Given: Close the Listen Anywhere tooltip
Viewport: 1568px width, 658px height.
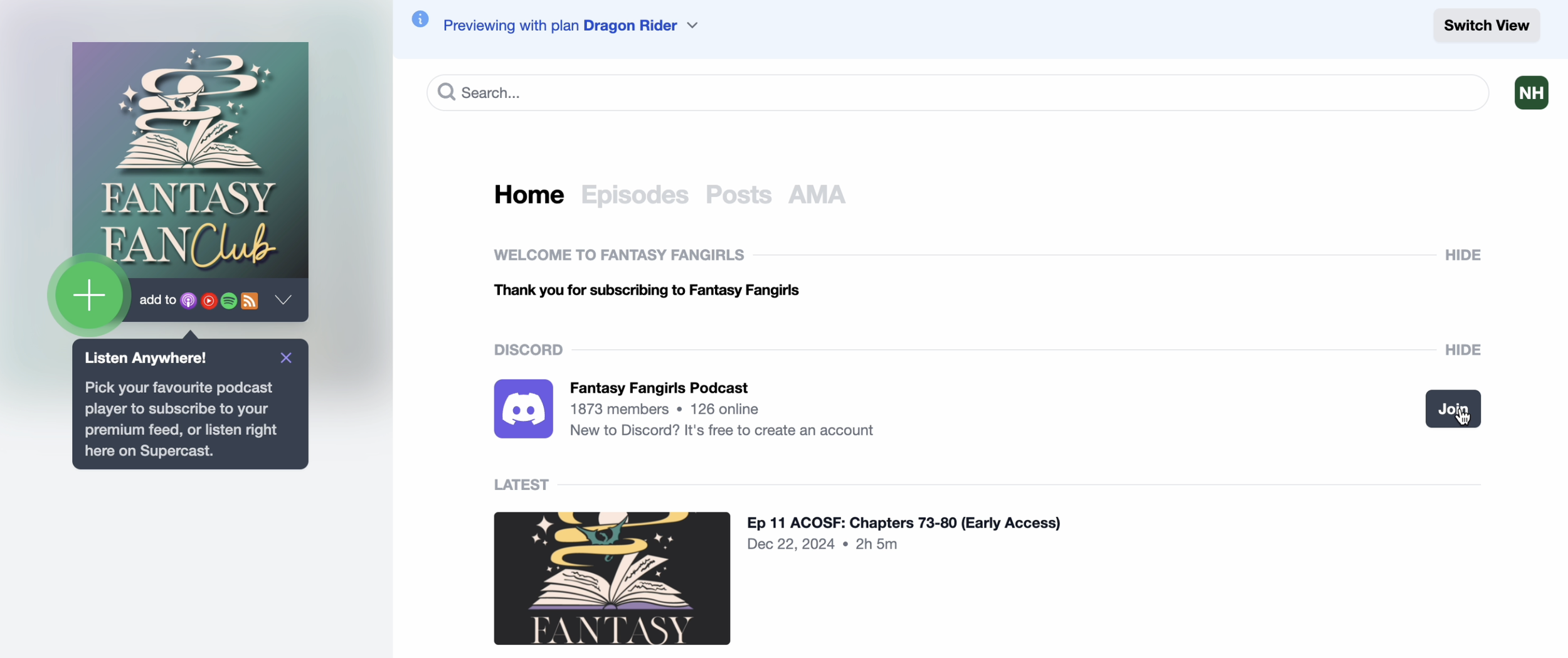Looking at the screenshot, I should [x=286, y=358].
